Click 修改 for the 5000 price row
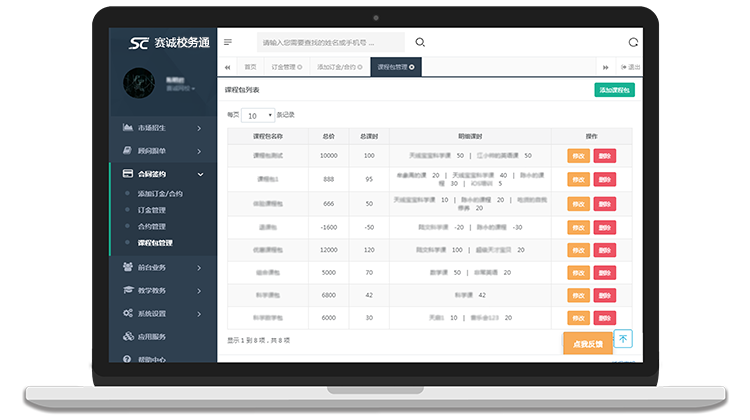 pos(578,273)
